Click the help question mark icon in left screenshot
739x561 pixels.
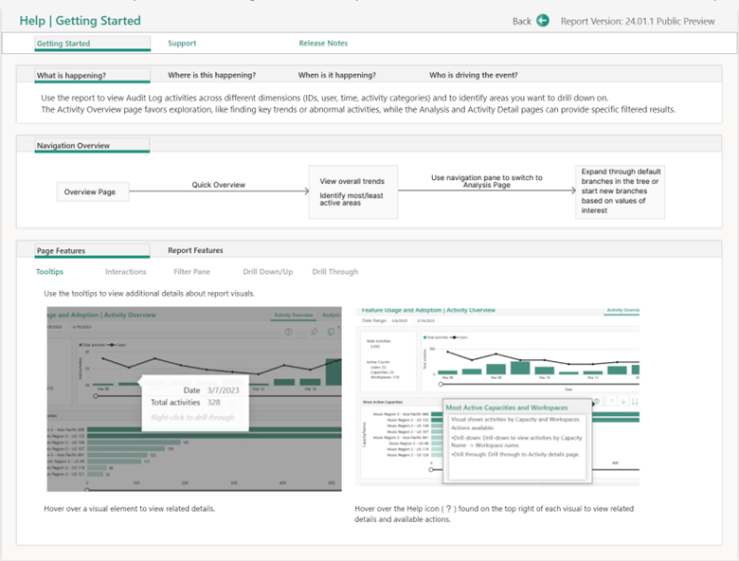click(287, 332)
